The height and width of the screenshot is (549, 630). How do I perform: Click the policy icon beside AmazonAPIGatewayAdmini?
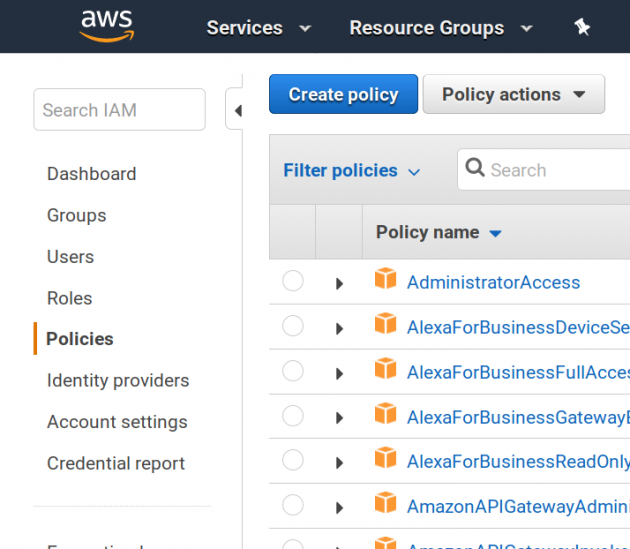pos(385,503)
